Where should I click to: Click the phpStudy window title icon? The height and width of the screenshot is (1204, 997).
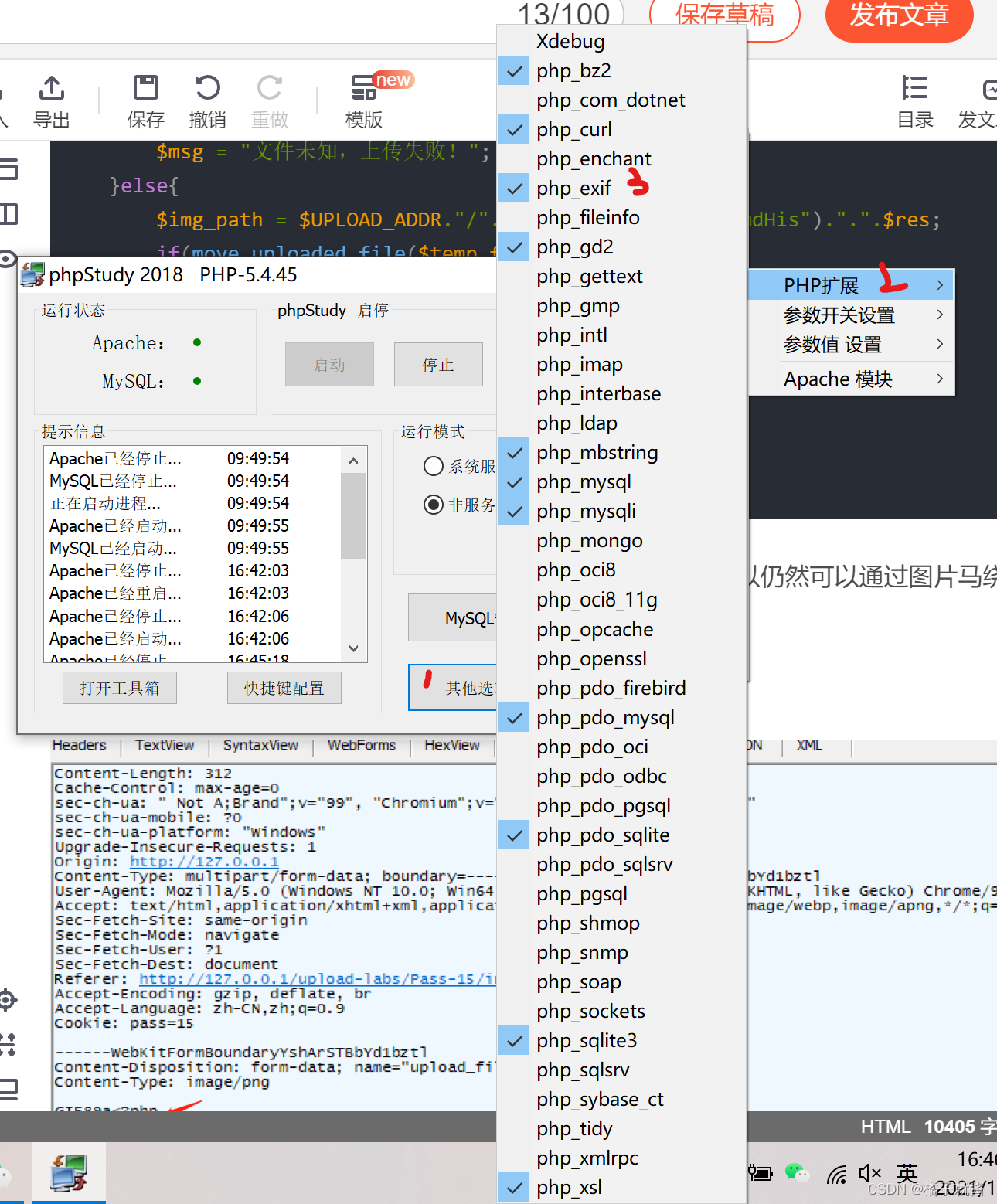32,274
